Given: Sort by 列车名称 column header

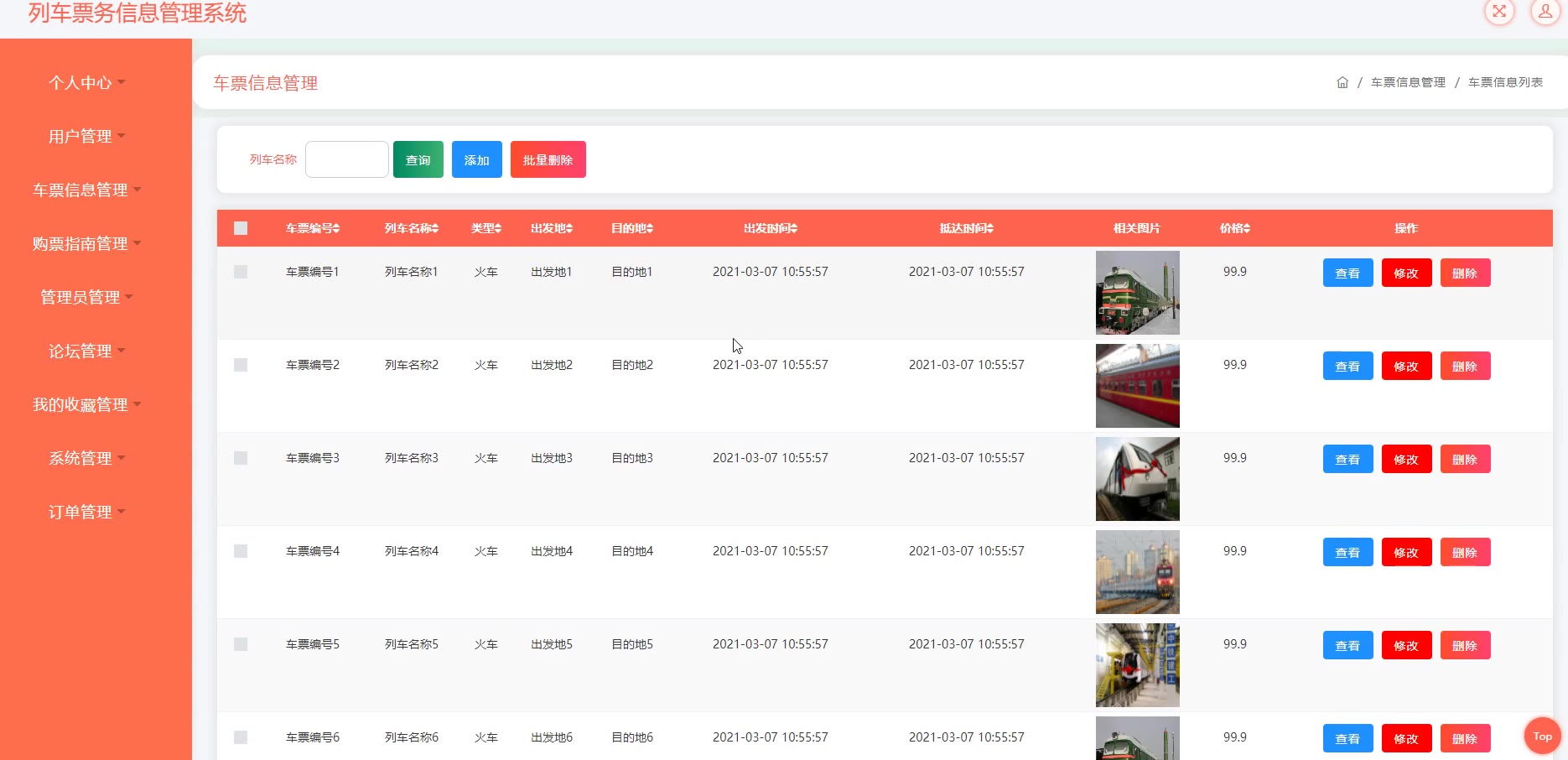Looking at the screenshot, I should point(434,228).
